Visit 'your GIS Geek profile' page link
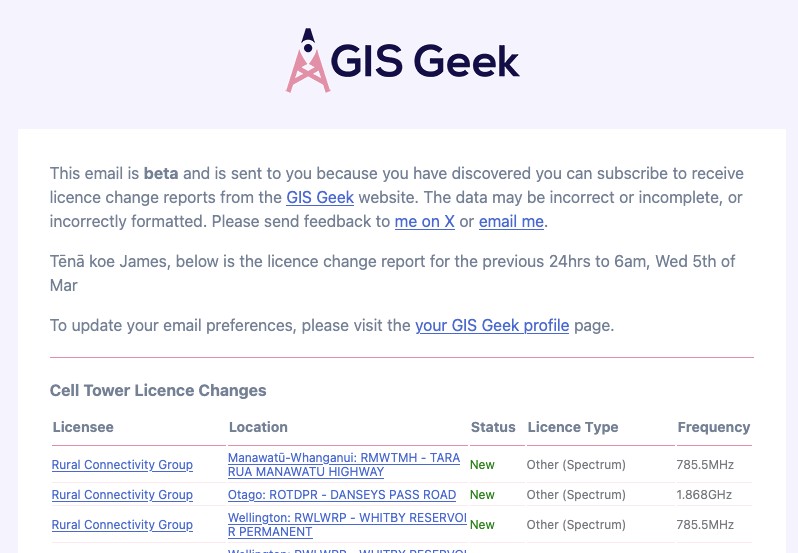The image size is (798, 553). (492, 325)
